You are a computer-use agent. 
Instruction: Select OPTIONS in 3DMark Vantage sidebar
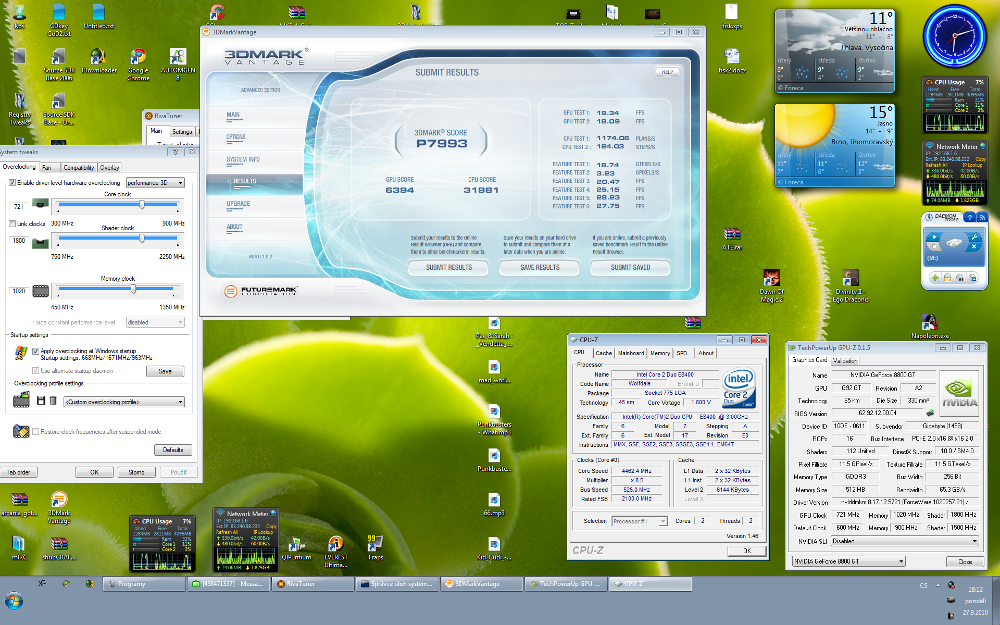coord(235,137)
